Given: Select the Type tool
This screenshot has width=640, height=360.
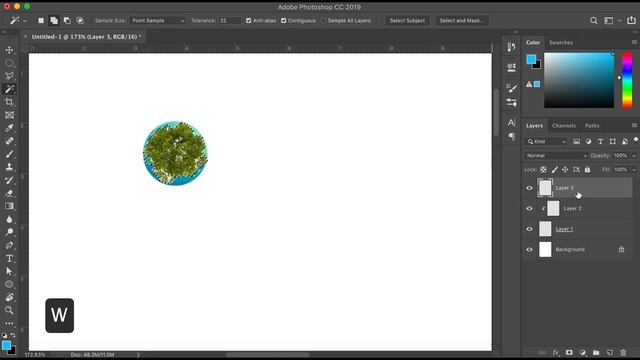Looking at the screenshot, I should click(9, 258).
